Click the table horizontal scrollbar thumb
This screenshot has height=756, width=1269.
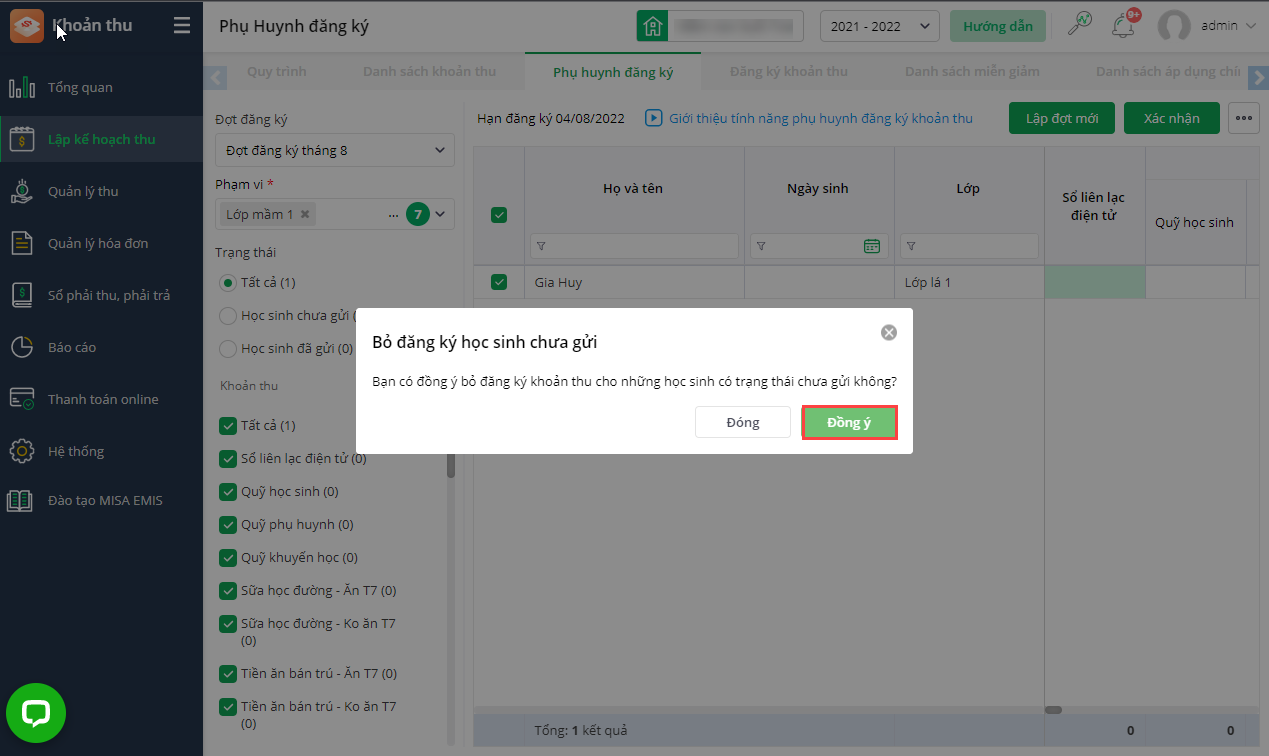(1054, 710)
